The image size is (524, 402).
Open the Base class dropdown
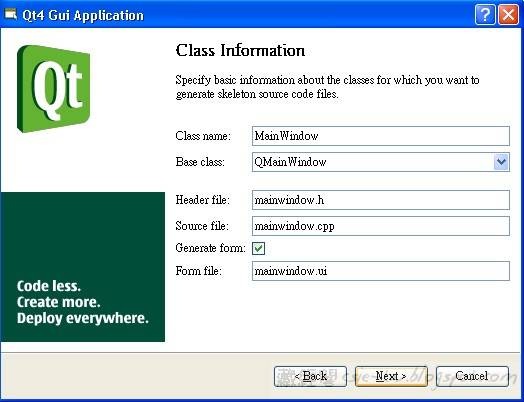pyautogui.click(x=501, y=162)
